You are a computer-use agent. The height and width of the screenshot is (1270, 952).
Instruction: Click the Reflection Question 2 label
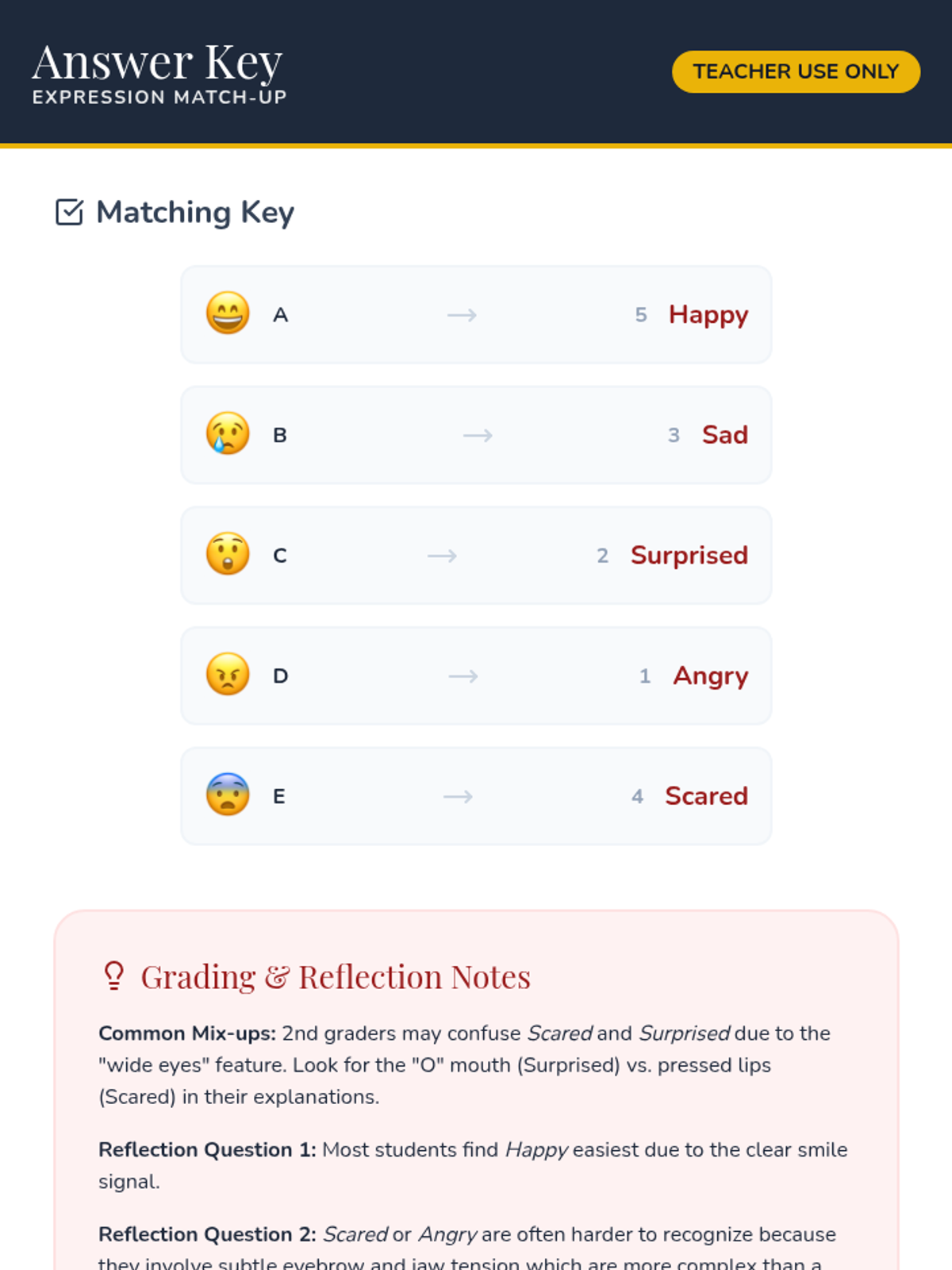click(207, 1234)
